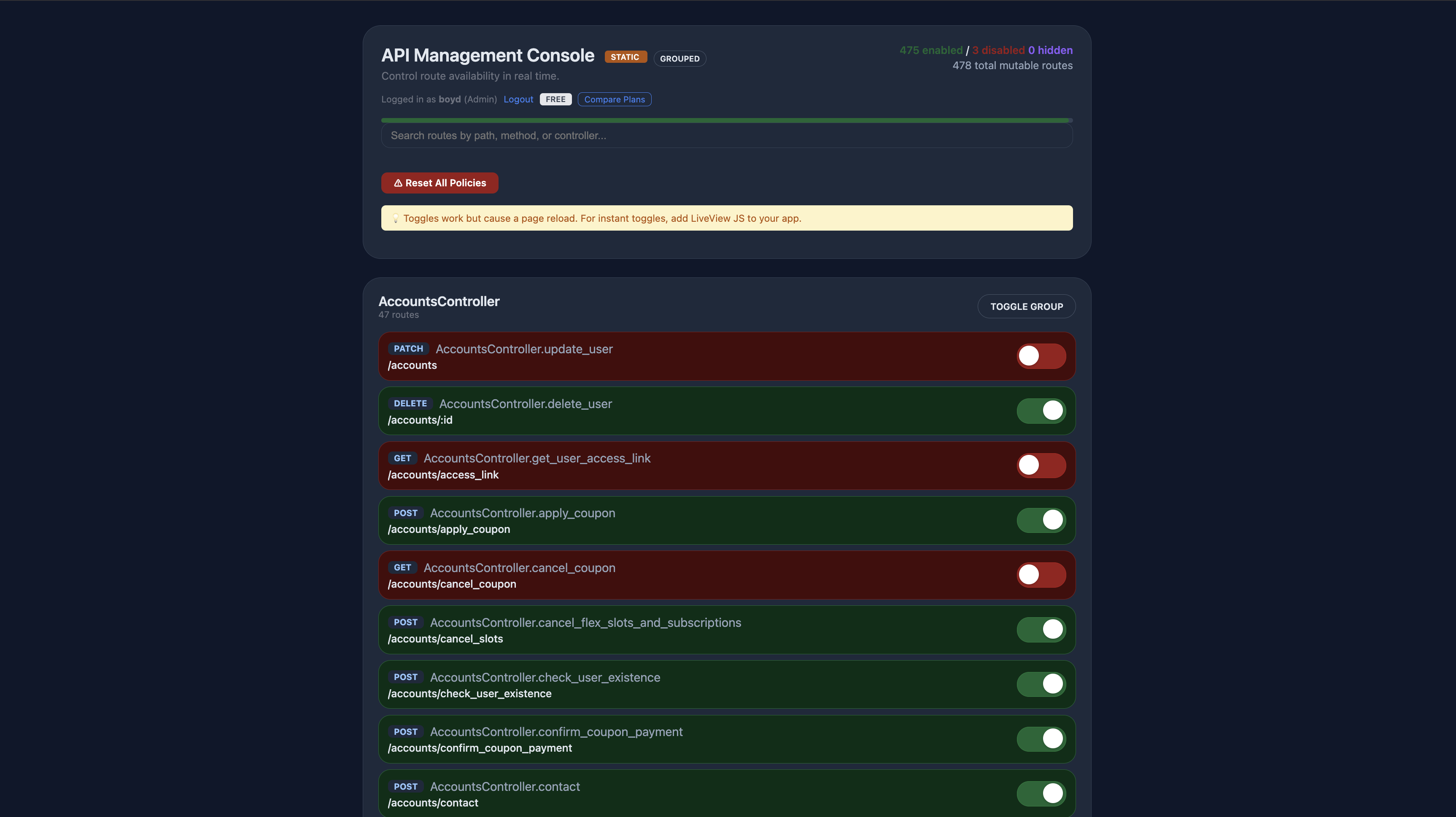
Task: Click the PATCH method badge
Action: pyautogui.click(x=408, y=349)
